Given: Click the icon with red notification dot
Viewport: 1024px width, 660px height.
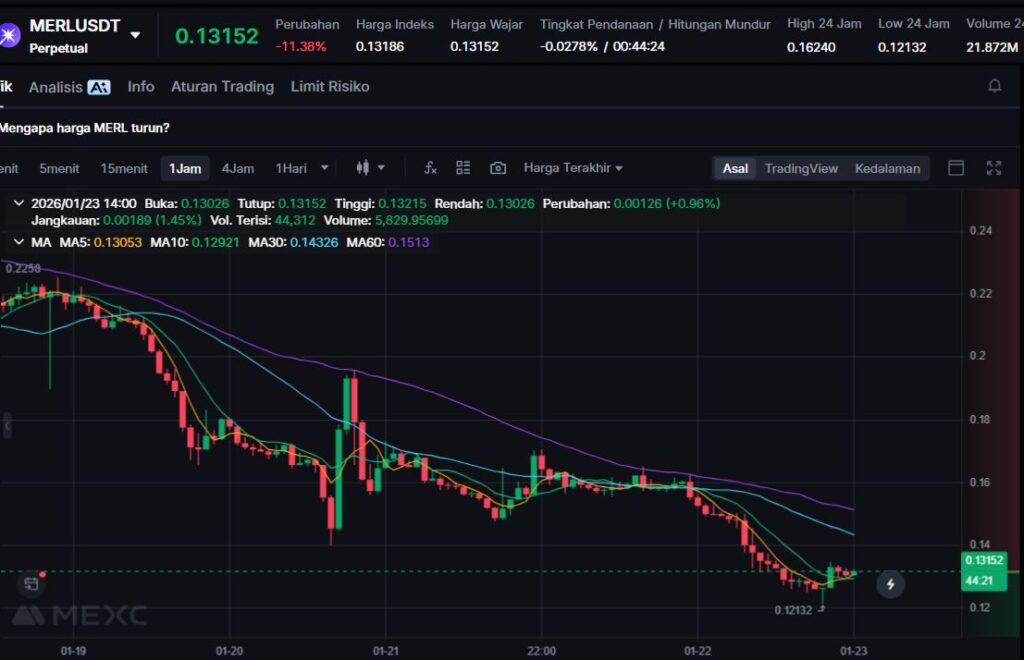Looking at the screenshot, I should tap(32, 581).
